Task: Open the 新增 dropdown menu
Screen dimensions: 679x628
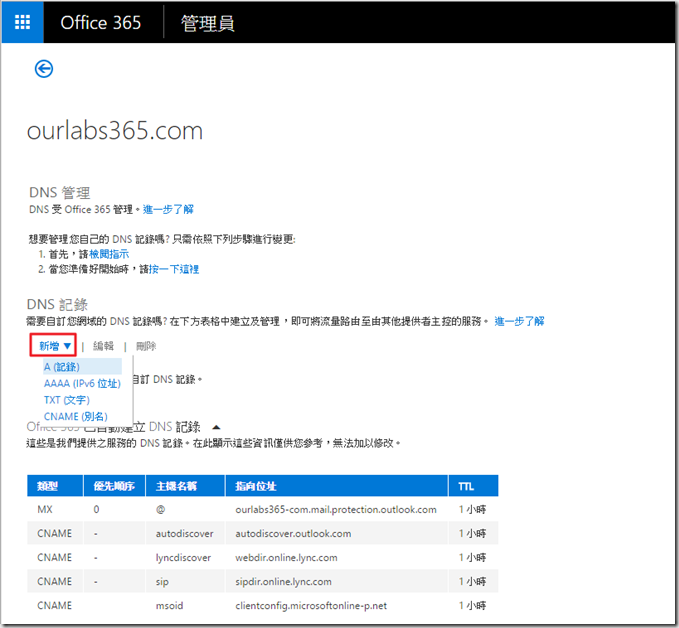Action: coord(55,346)
